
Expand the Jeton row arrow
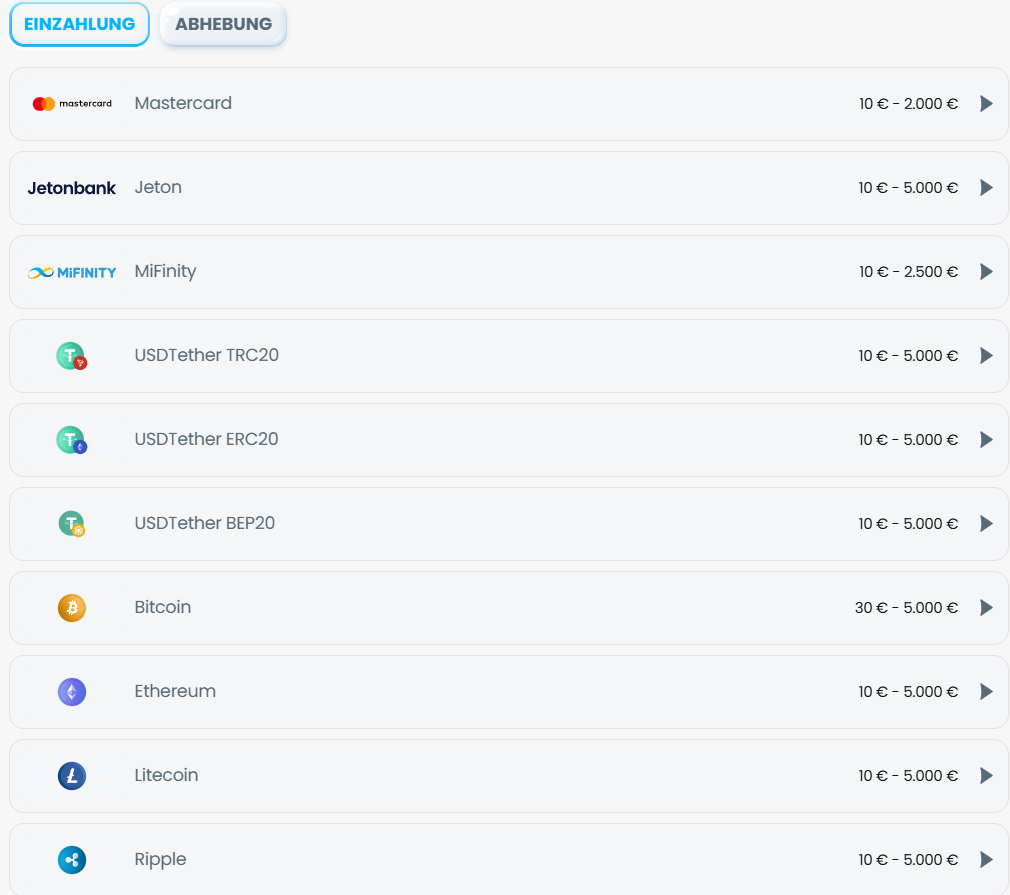pyautogui.click(x=986, y=188)
